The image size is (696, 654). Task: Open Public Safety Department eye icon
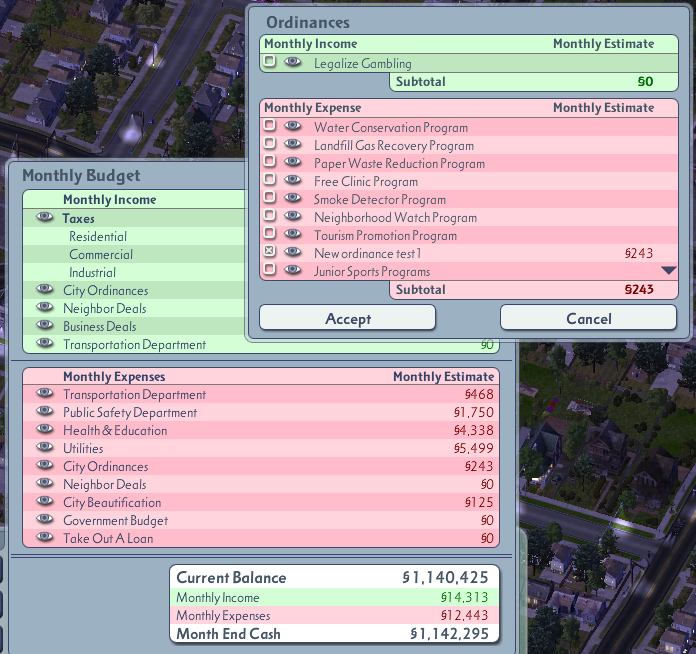pyautogui.click(x=44, y=411)
